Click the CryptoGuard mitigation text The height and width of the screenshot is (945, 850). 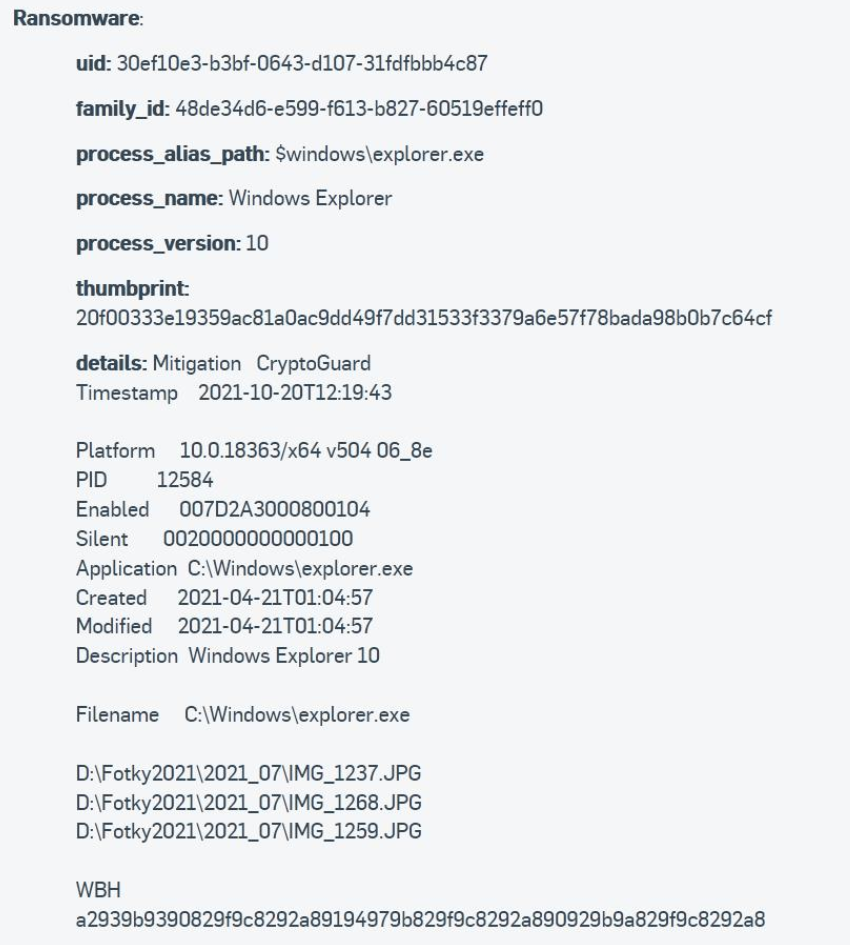pos(313,363)
